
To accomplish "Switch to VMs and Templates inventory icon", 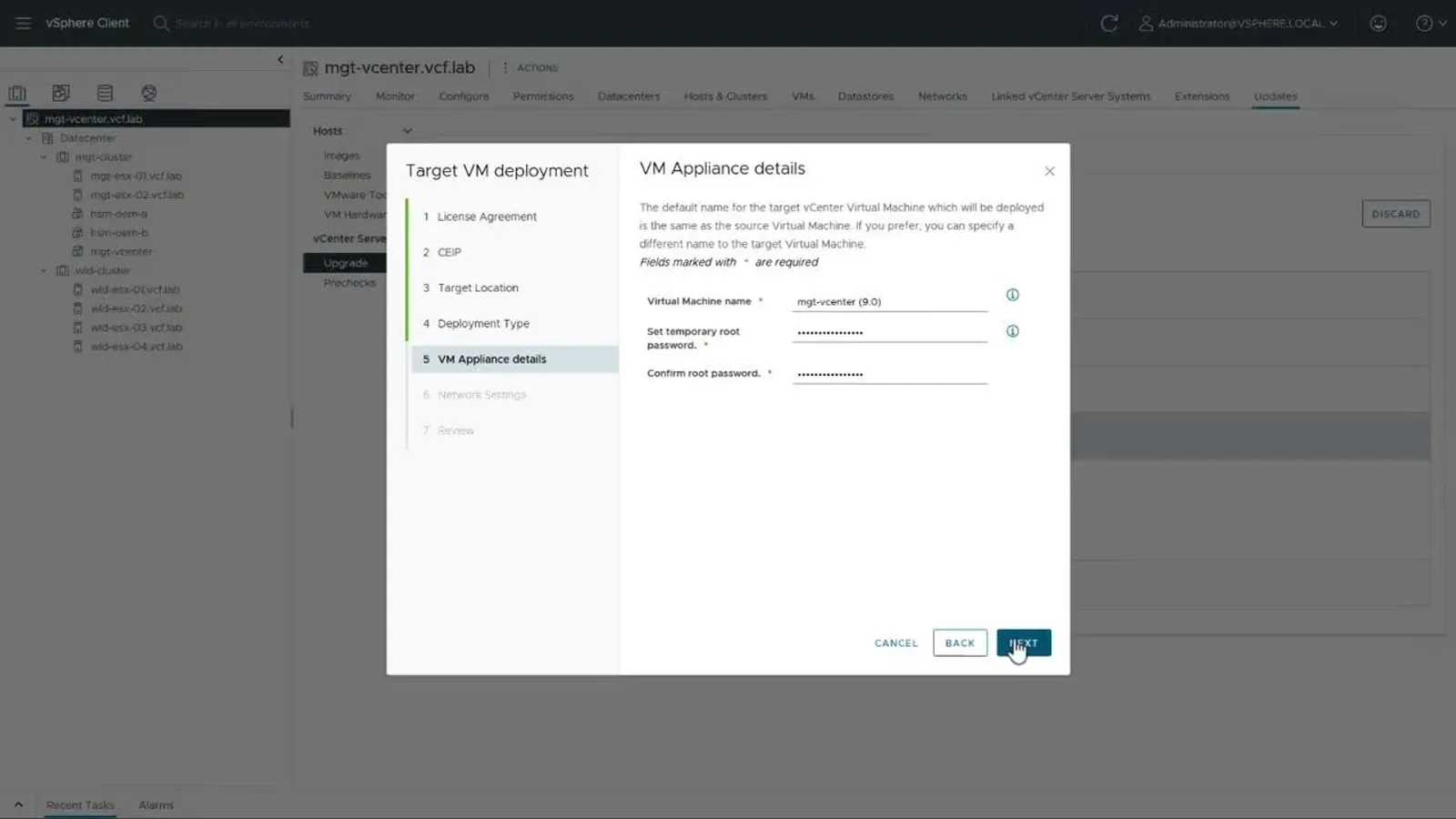I will (61, 93).
